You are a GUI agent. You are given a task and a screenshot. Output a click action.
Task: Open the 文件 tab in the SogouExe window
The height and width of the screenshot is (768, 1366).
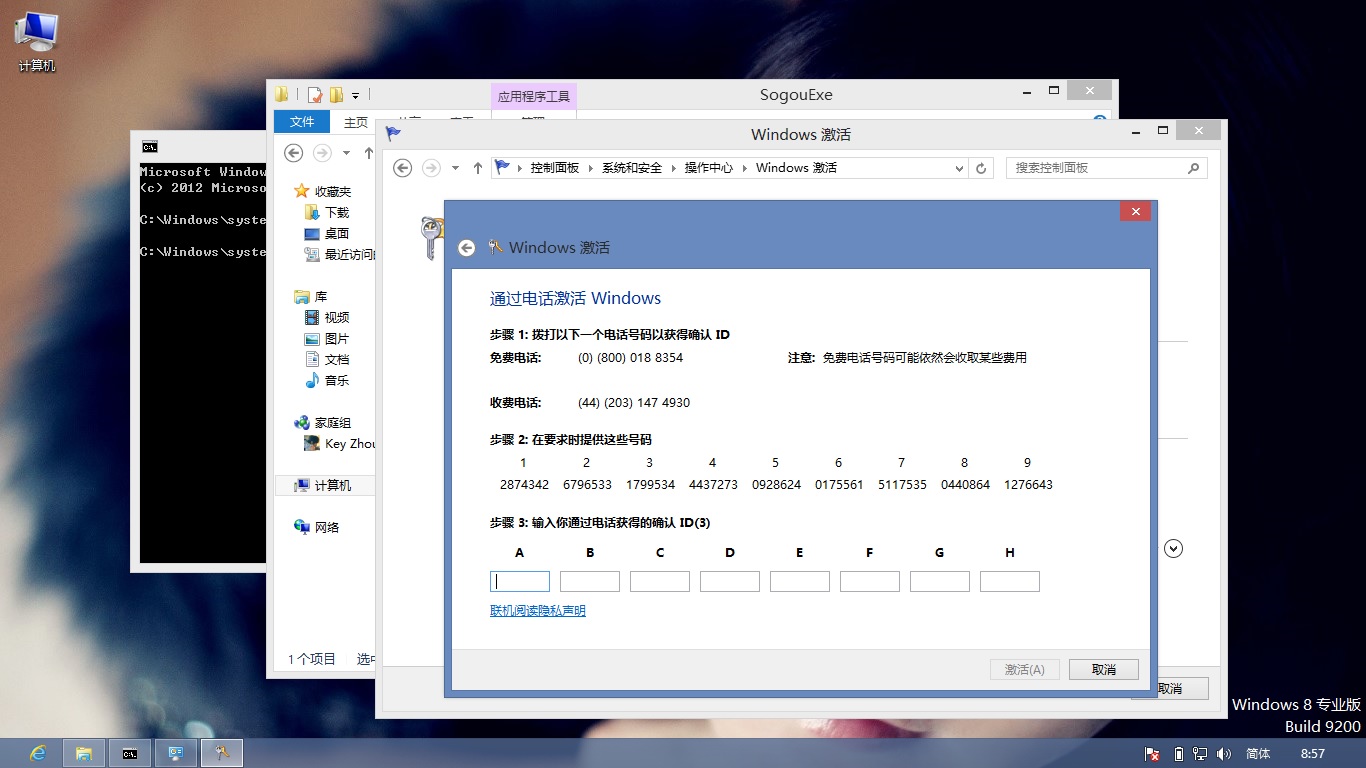[x=302, y=122]
